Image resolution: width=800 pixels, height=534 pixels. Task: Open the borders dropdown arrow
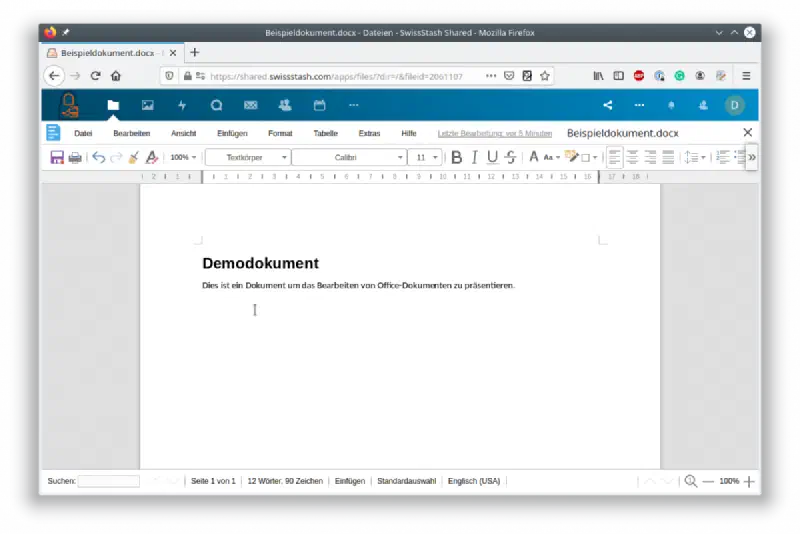coord(595,158)
